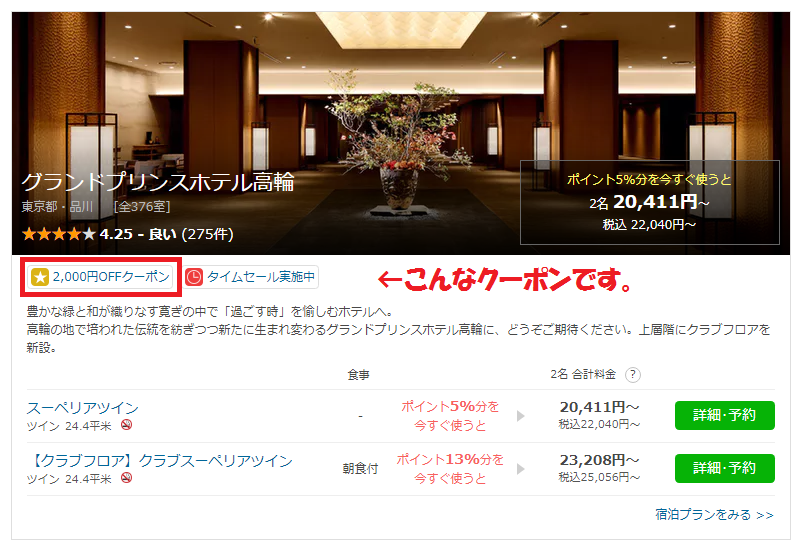Click no-smoking icon under スーペリアツイン
The height and width of the screenshot is (546, 799).
(126, 425)
